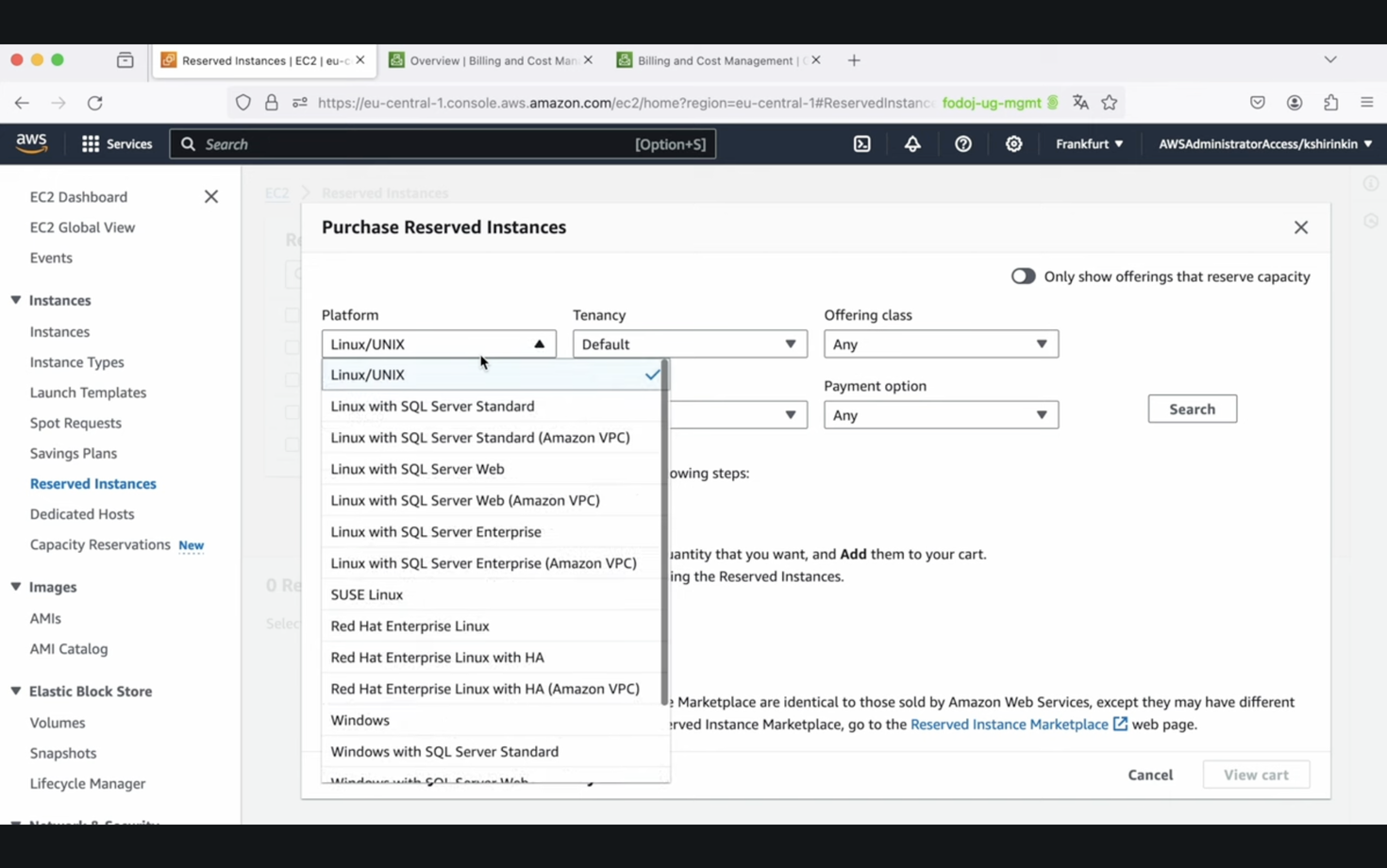Close the Purchase Reserved Instances dialog
The width and height of the screenshot is (1387, 868).
(1301, 227)
